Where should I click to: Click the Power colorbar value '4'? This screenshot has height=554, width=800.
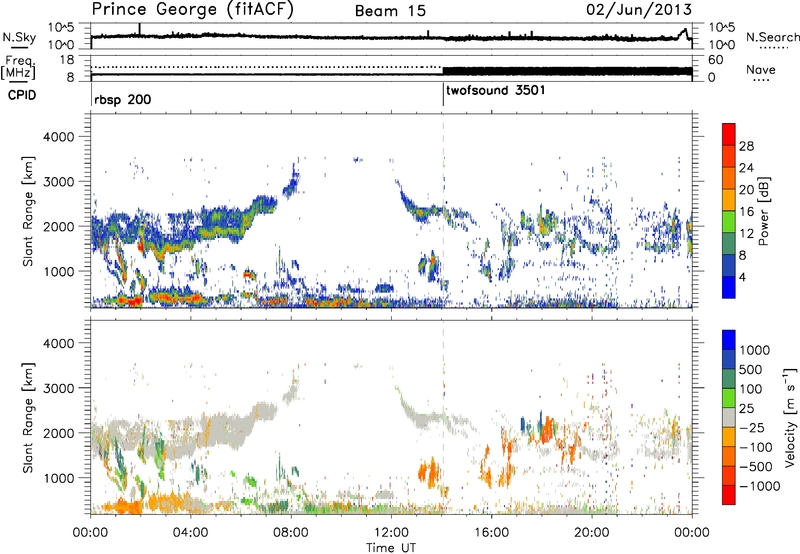[743, 278]
